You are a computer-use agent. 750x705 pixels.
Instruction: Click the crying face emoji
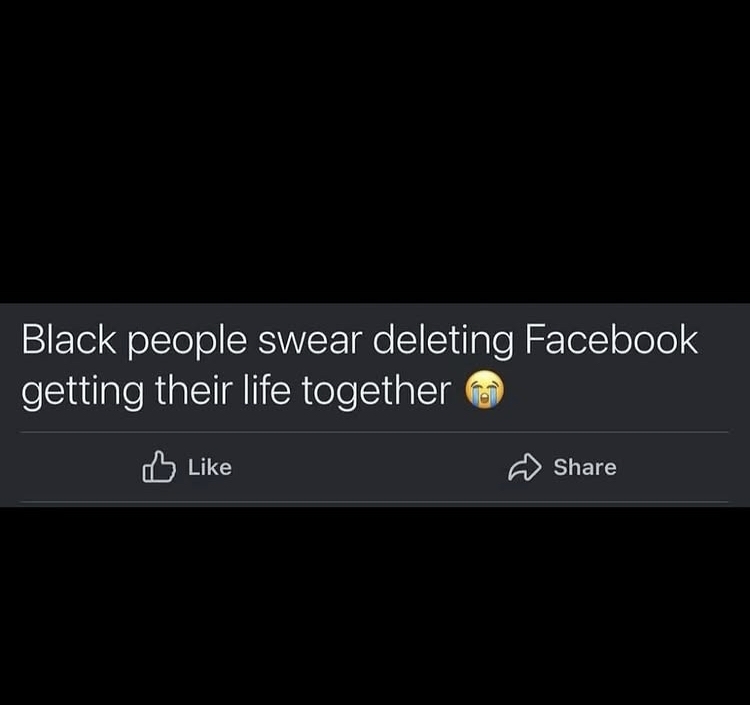485,389
